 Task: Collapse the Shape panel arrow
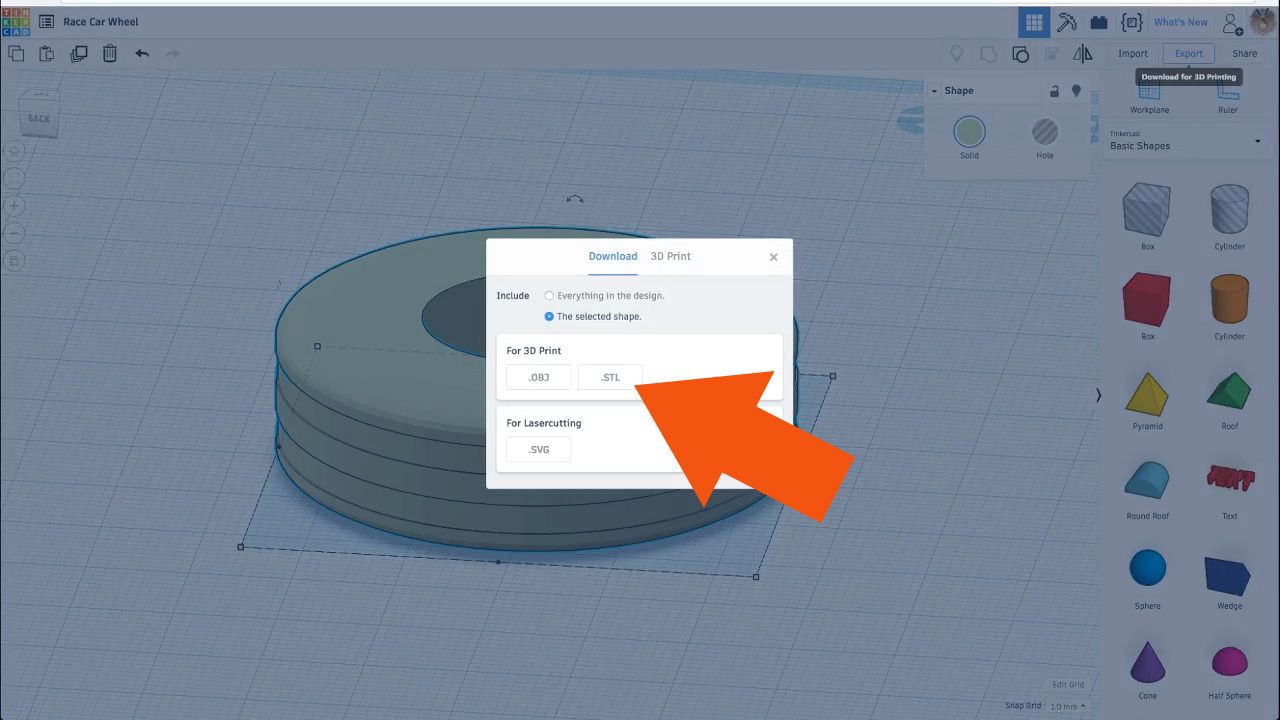[934, 91]
